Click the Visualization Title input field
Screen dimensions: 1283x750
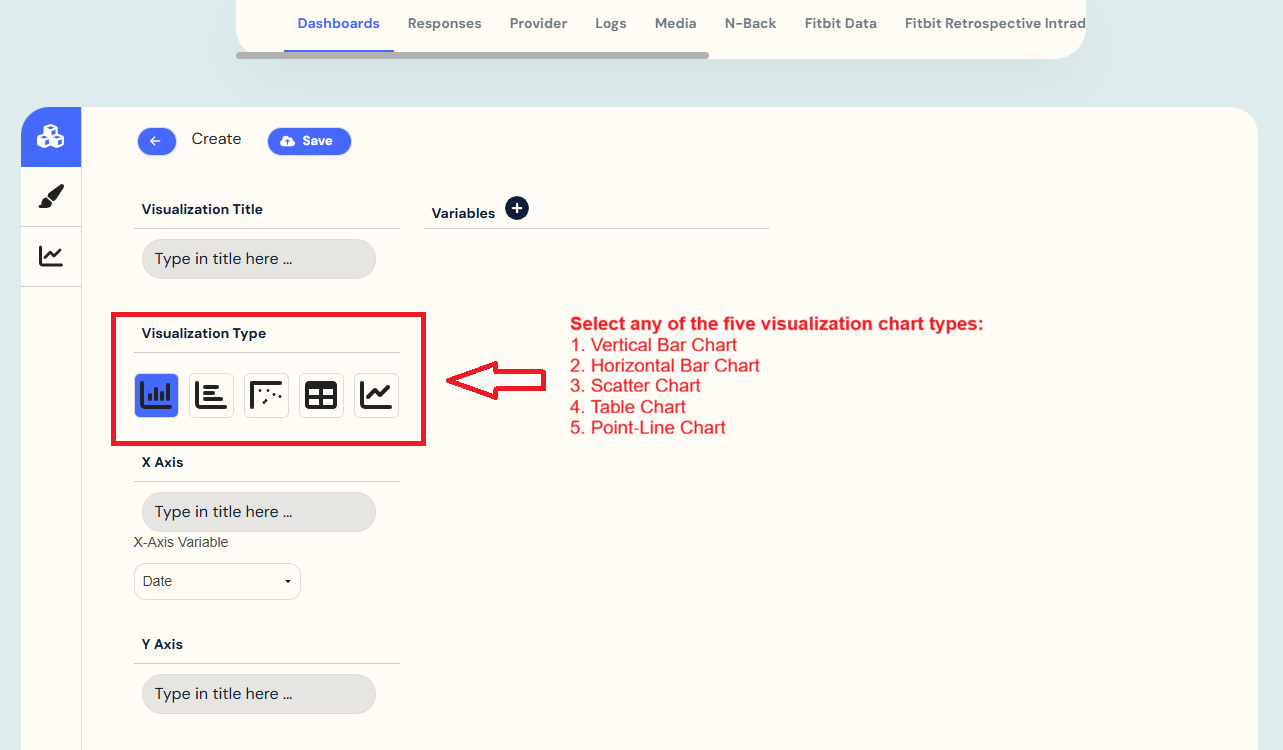pos(258,258)
